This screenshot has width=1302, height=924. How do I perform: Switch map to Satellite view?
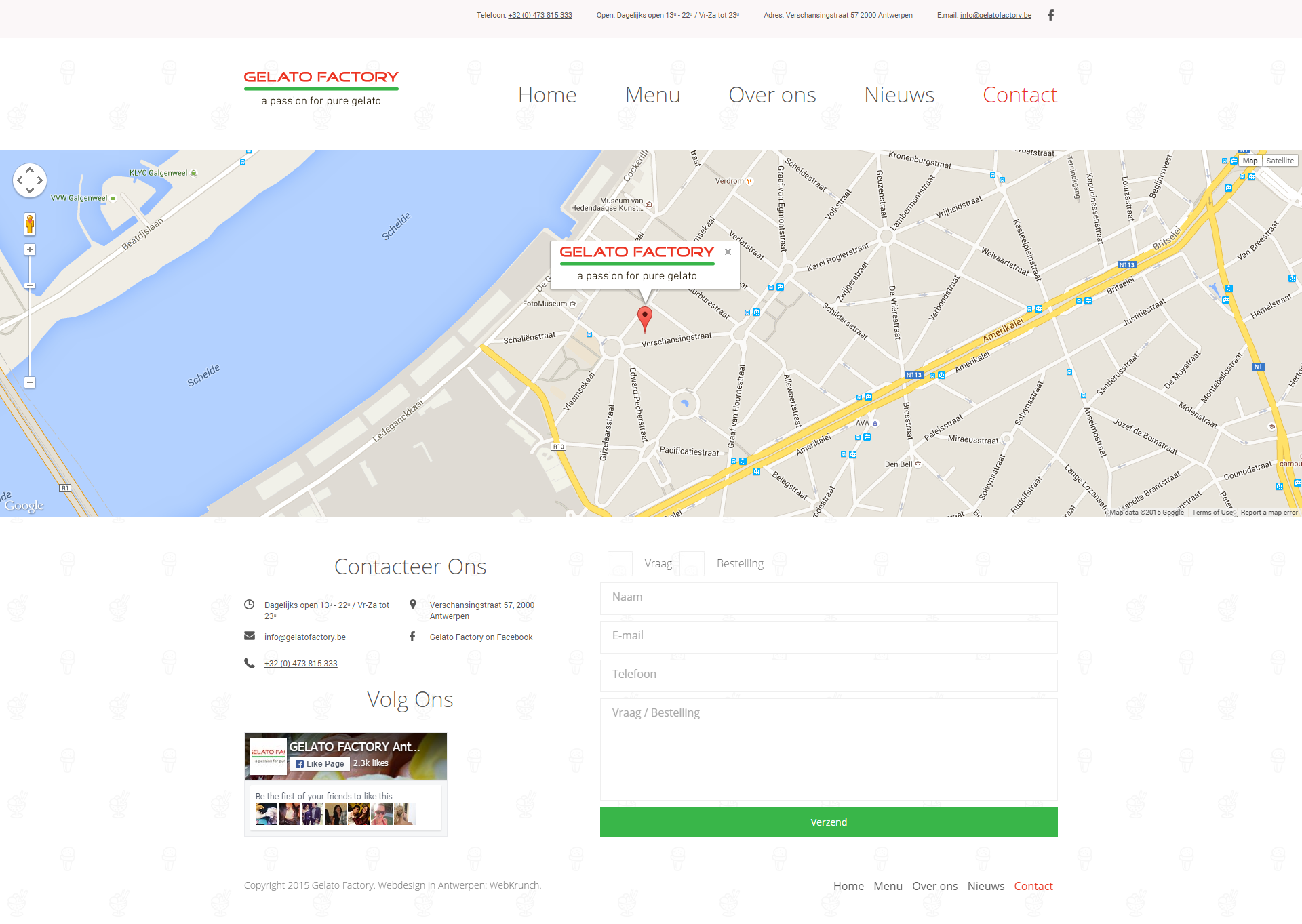click(x=1280, y=161)
